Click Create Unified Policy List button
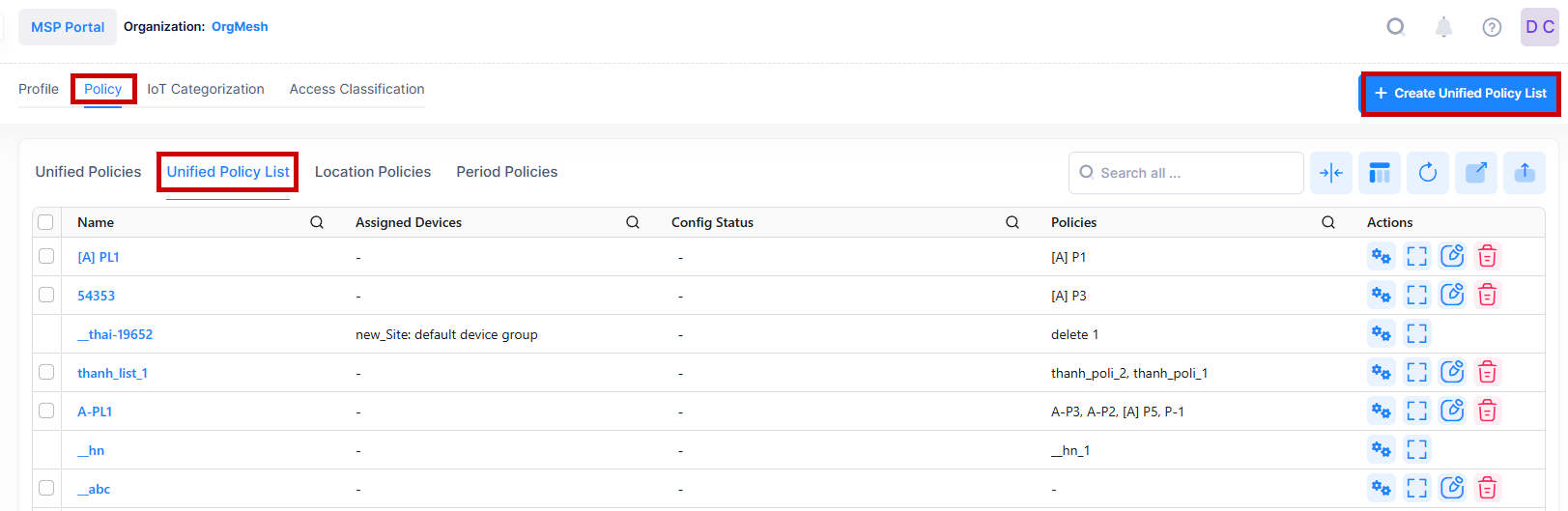 coord(1460,94)
